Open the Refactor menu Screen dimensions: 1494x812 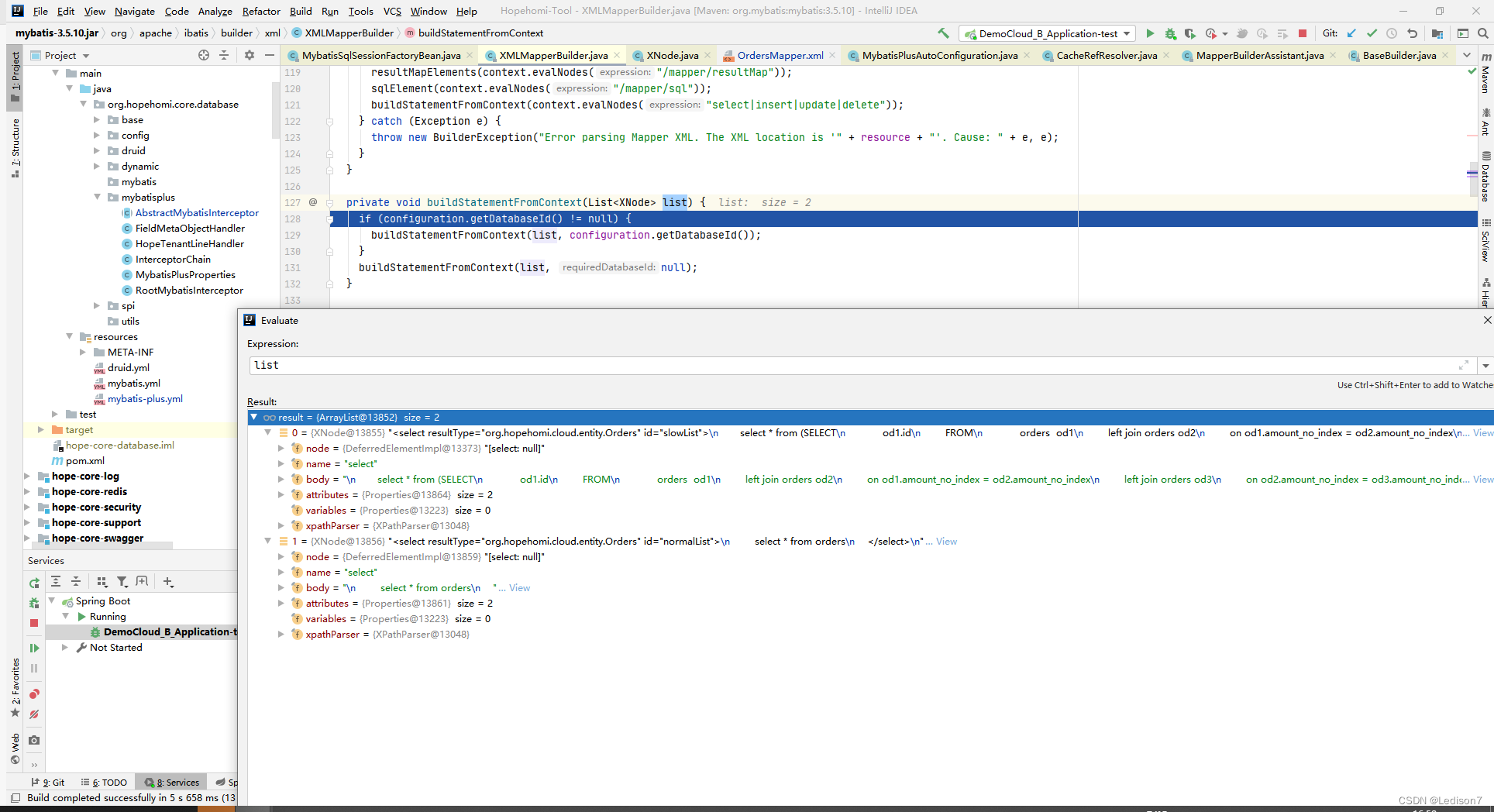(261, 11)
